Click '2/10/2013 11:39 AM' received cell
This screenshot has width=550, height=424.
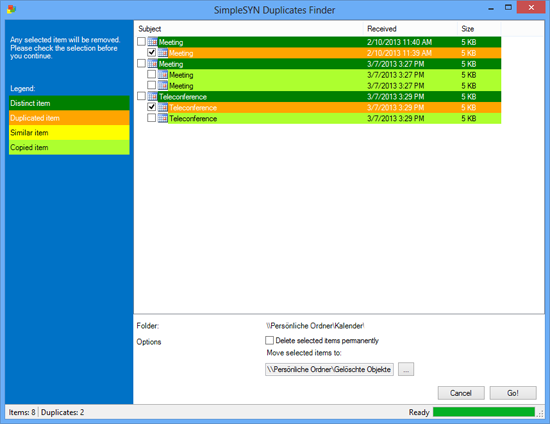pyautogui.click(x=400, y=53)
